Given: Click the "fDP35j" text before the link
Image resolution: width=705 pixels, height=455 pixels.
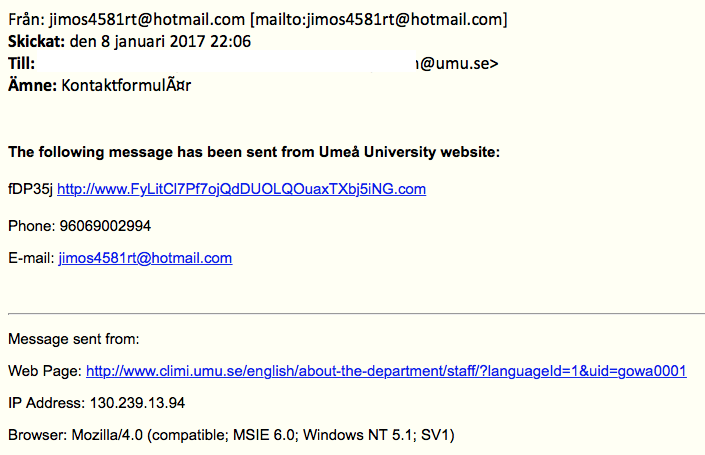Looking at the screenshot, I should tap(30, 189).
